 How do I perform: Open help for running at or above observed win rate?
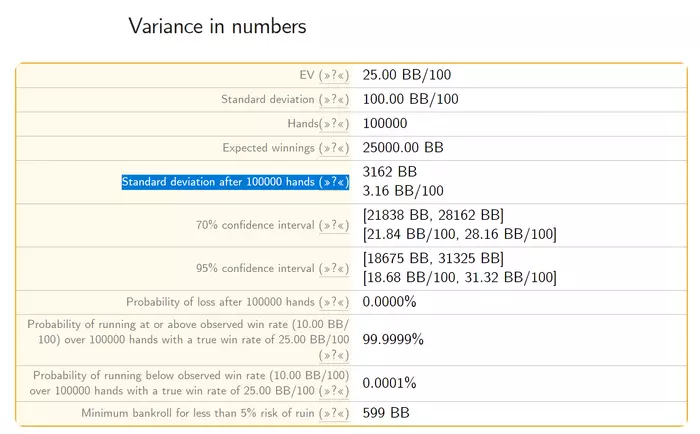(x=334, y=355)
